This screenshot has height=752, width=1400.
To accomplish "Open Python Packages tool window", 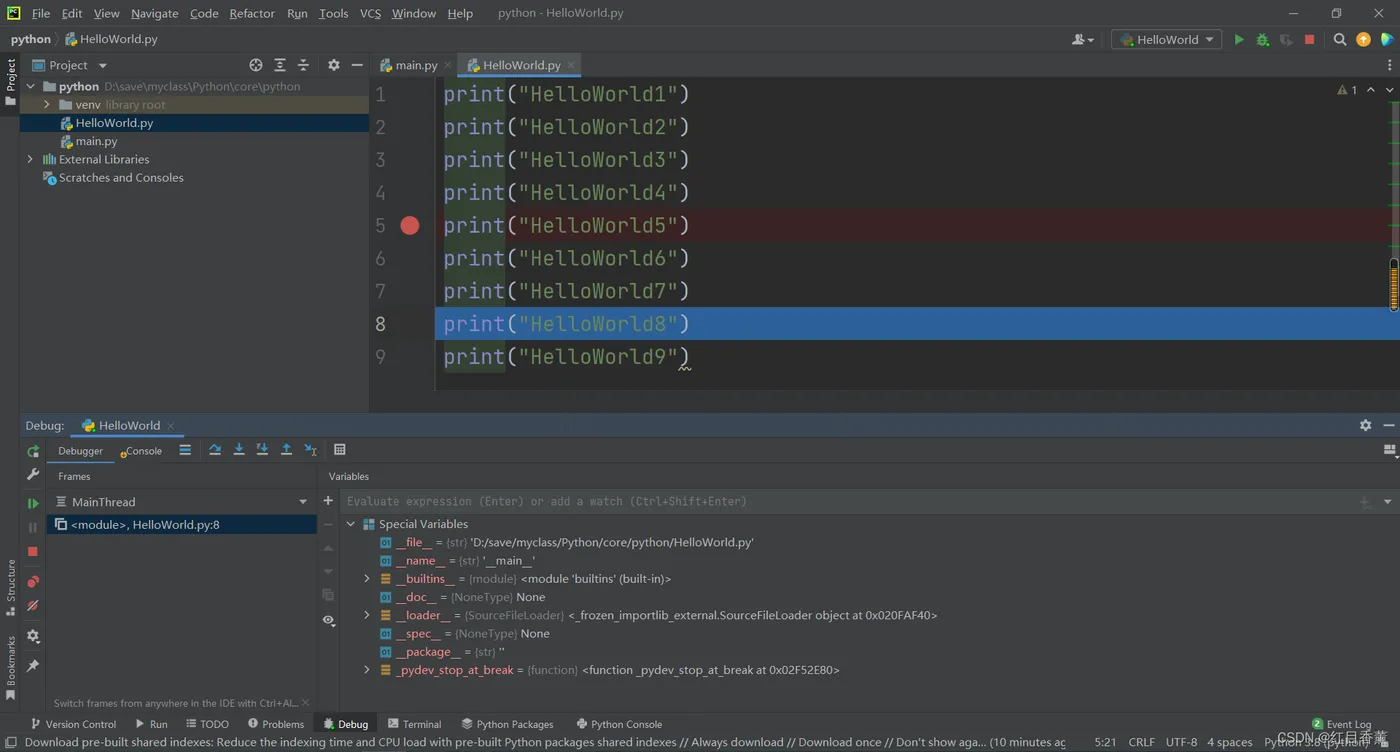I will pos(507,724).
